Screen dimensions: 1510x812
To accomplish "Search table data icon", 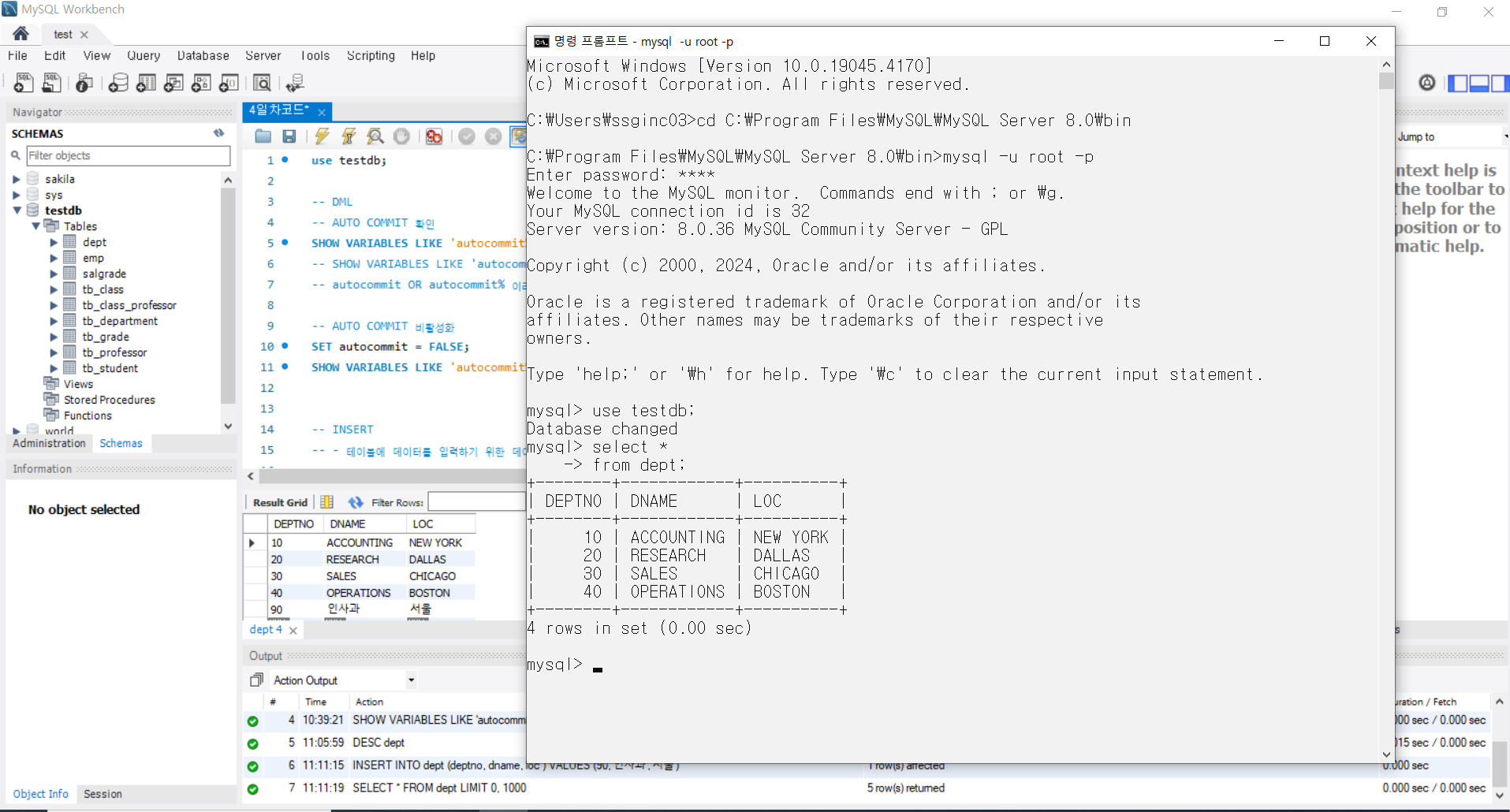I will point(262,83).
